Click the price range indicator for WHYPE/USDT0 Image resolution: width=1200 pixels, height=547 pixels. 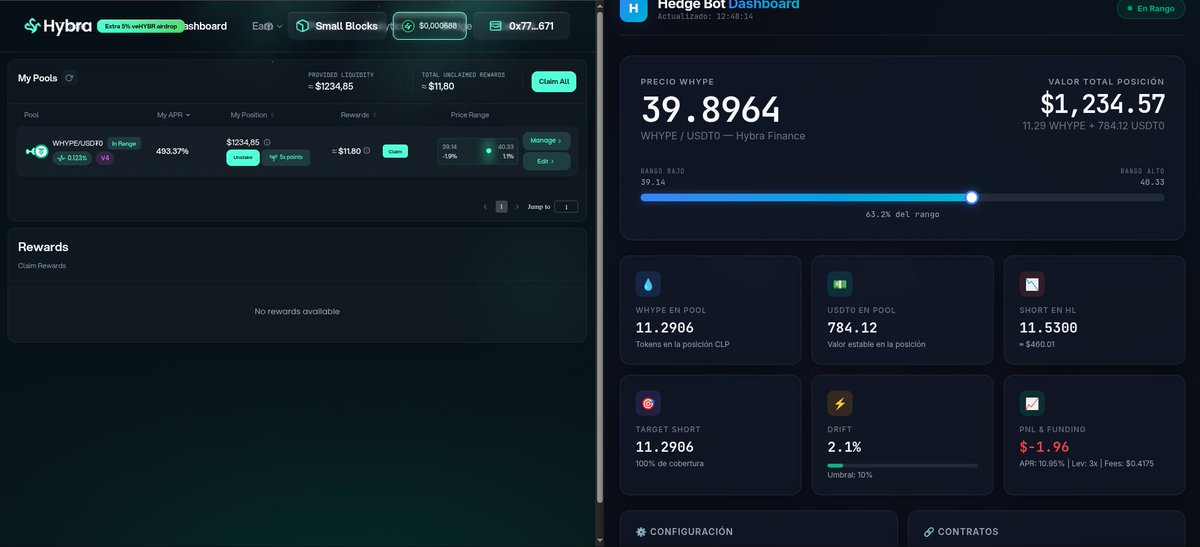point(478,151)
